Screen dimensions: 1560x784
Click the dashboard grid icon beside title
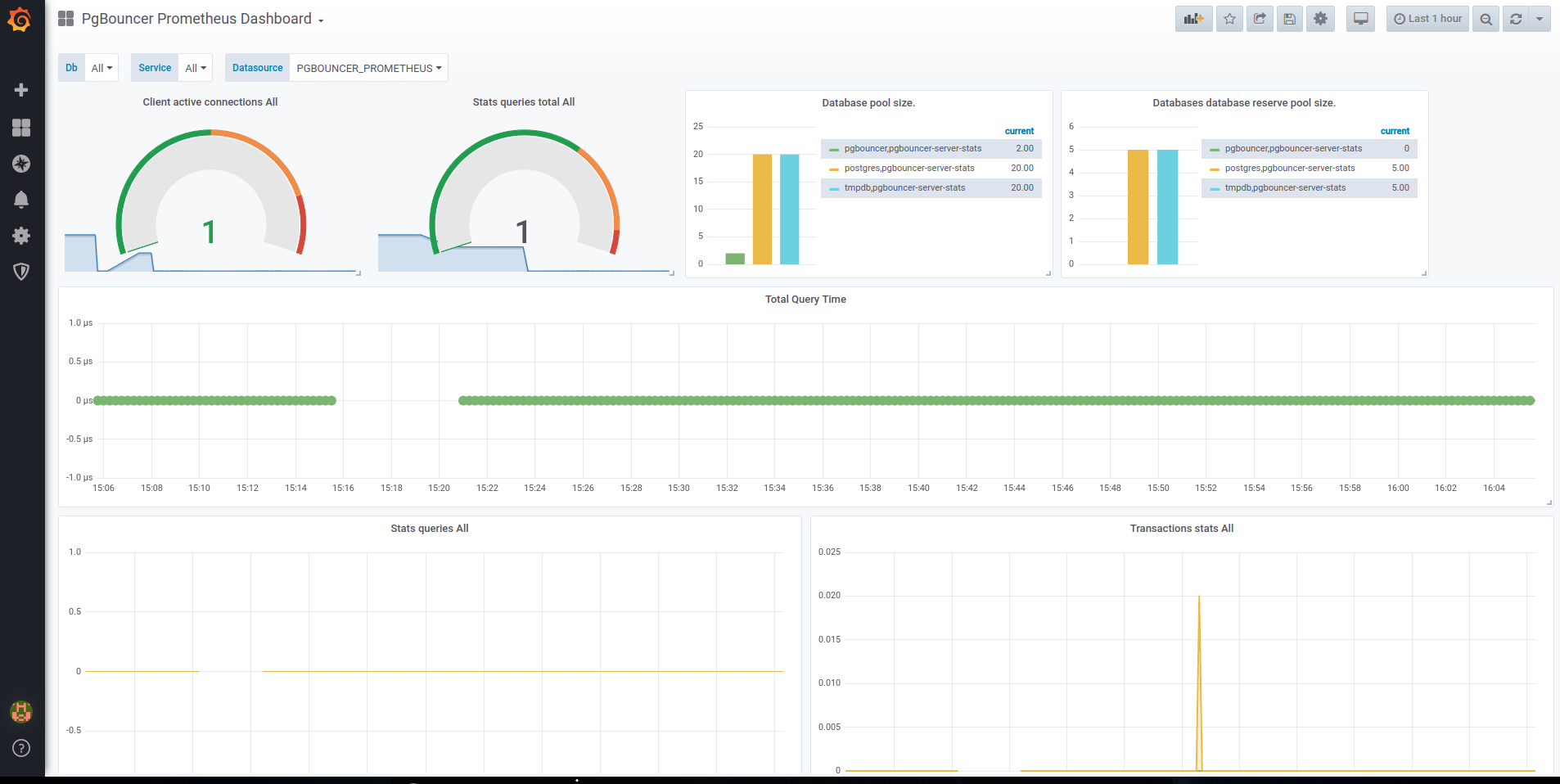pos(66,19)
